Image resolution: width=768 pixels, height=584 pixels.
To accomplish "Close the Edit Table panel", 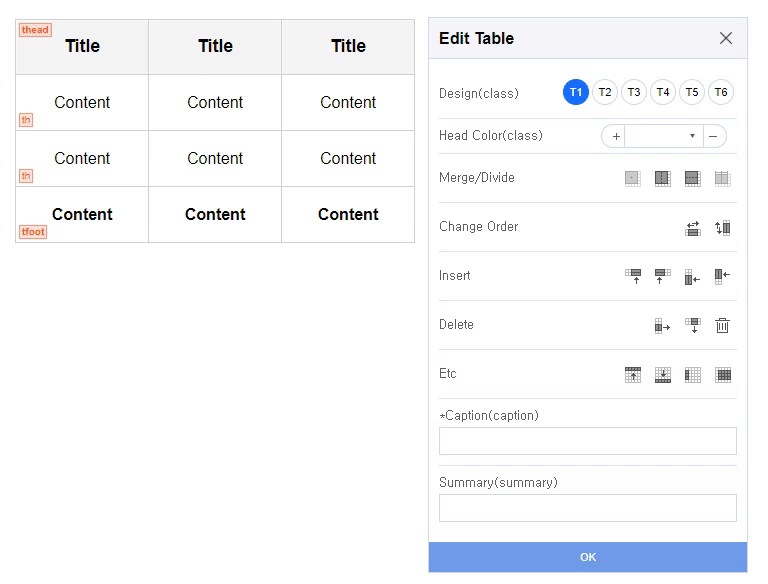I will [725, 38].
